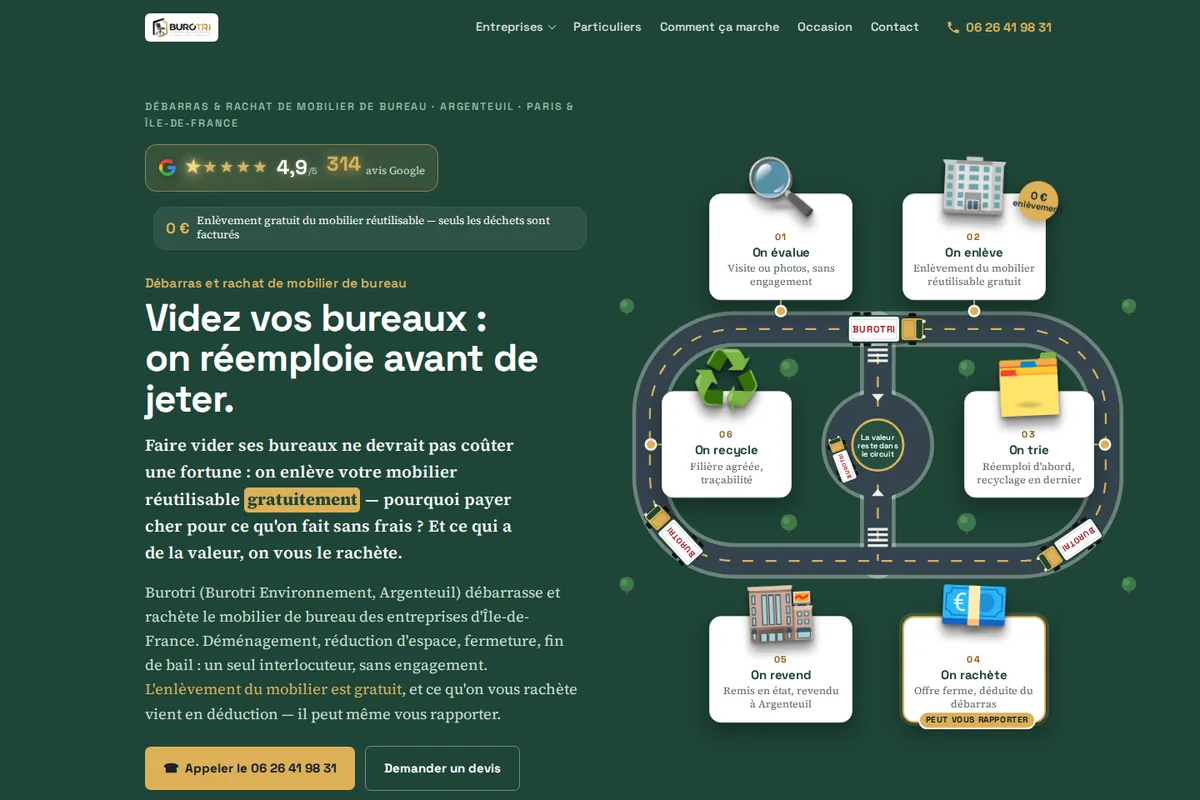Screen dimensions: 1200x800
Task: Click the highlighted word gratuitement
Action: [302, 499]
